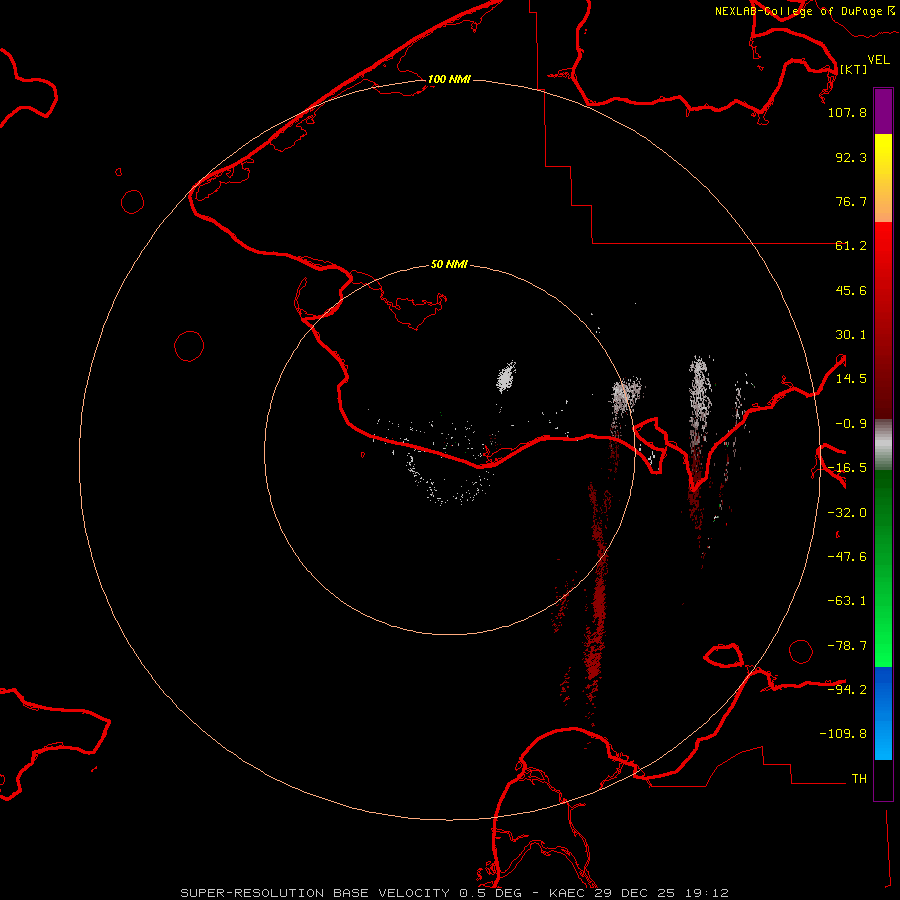Pick the blue segment of velocity scale
900x900 pixels.
(883, 713)
